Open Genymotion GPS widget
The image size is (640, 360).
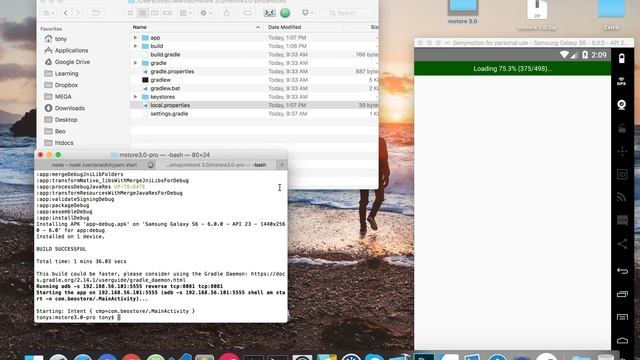[622, 81]
